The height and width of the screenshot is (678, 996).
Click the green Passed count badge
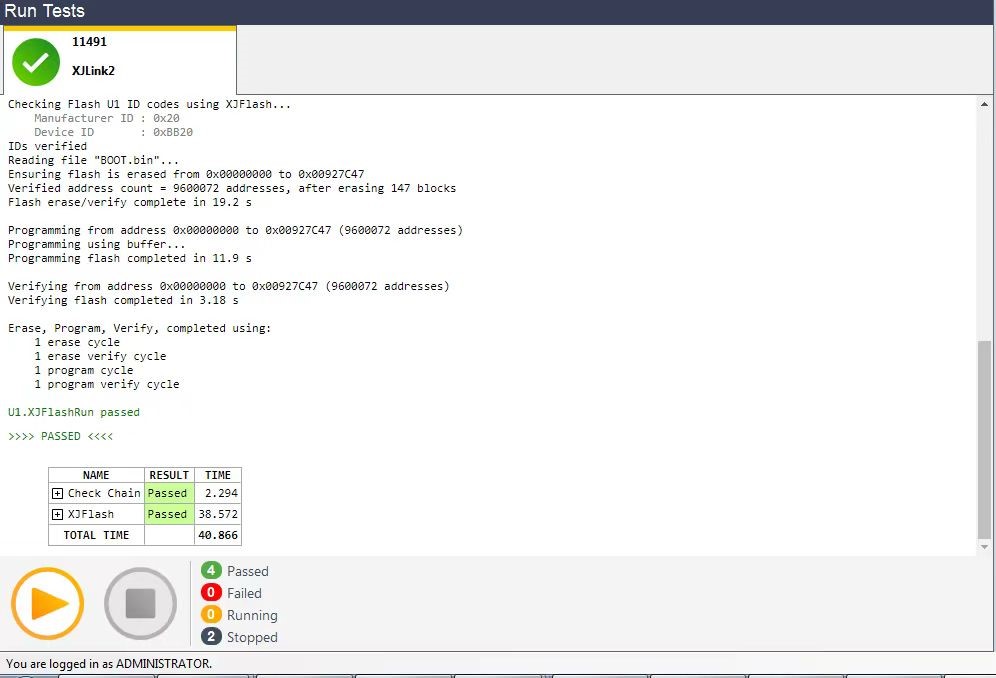coord(211,571)
